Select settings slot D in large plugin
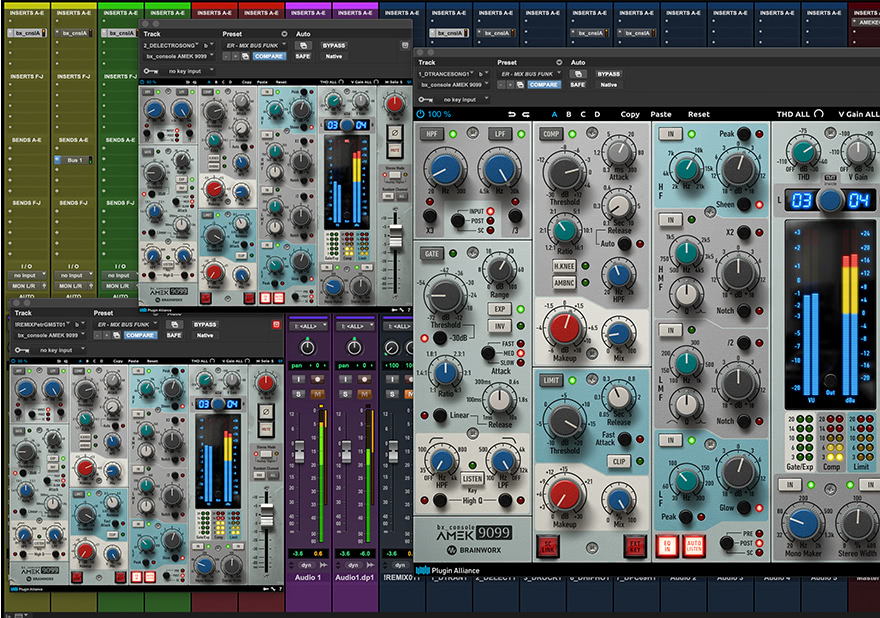880x618 pixels. (x=597, y=114)
